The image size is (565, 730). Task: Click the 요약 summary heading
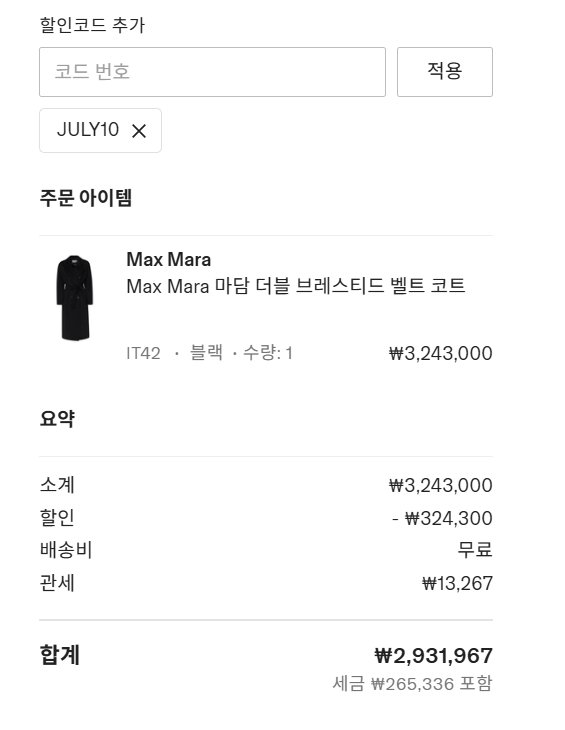[57, 418]
